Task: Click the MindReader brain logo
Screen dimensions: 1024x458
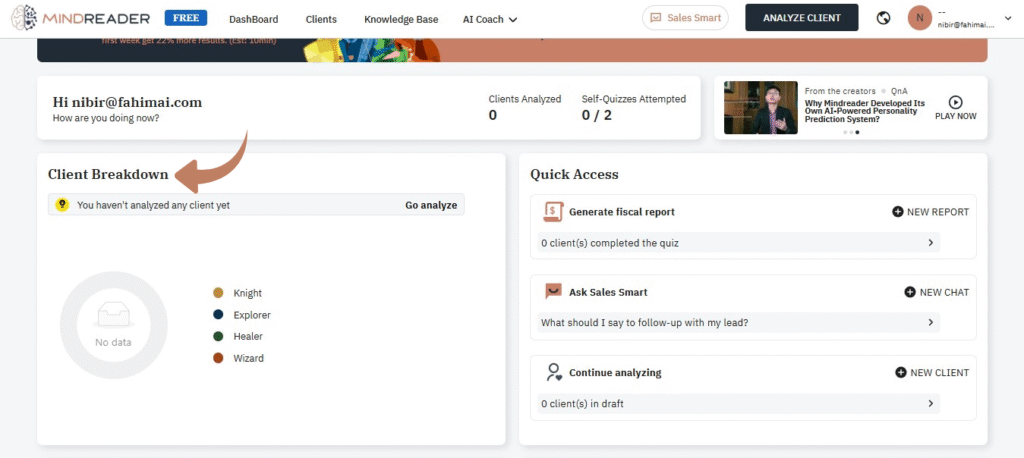Action: 25,18
